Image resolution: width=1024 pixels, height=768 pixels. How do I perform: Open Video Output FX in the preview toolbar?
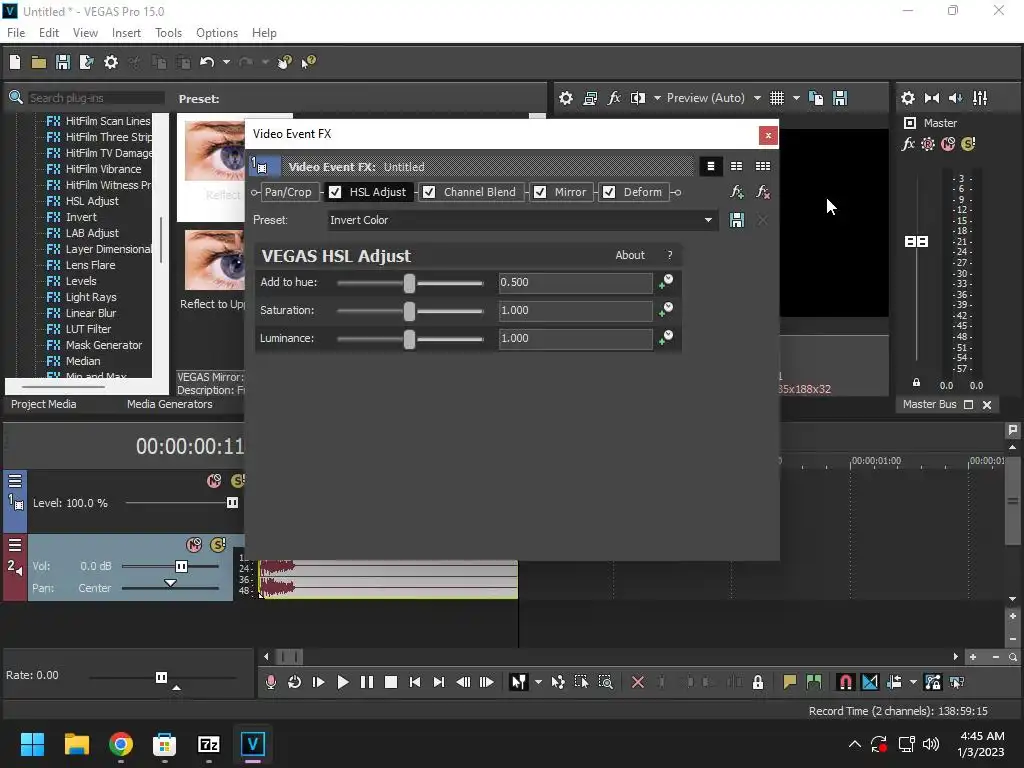pyautogui.click(x=614, y=98)
